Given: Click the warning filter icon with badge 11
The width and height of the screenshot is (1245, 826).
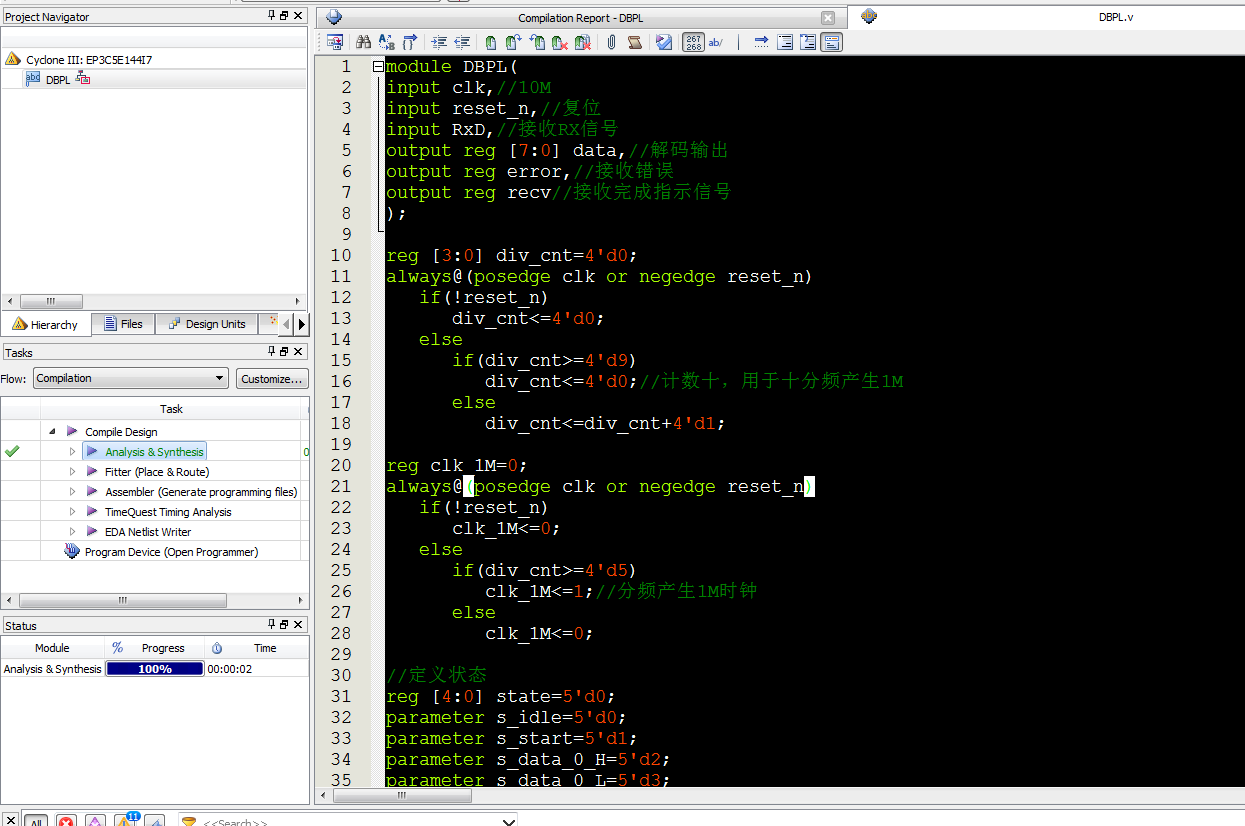Looking at the screenshot, I should 125,821.
